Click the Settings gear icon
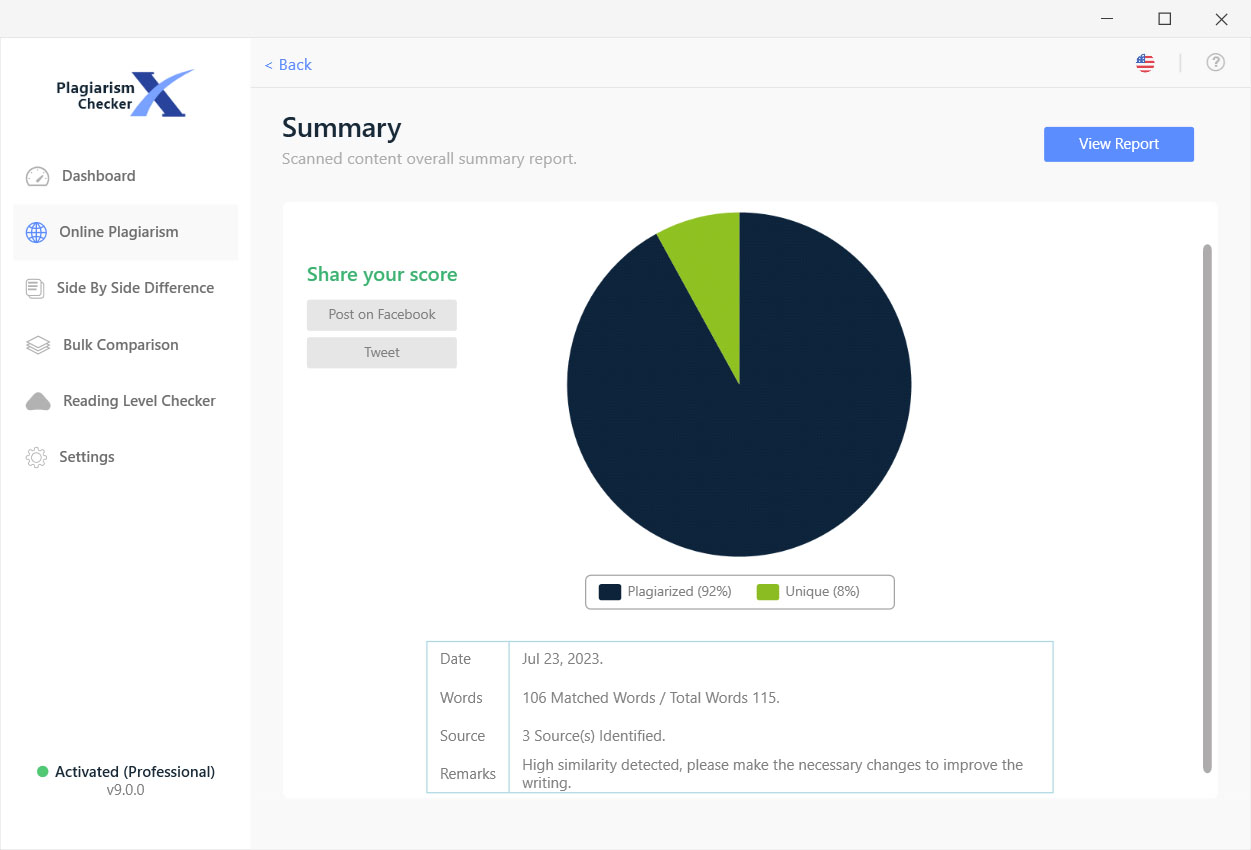 (x=36, y=457)
